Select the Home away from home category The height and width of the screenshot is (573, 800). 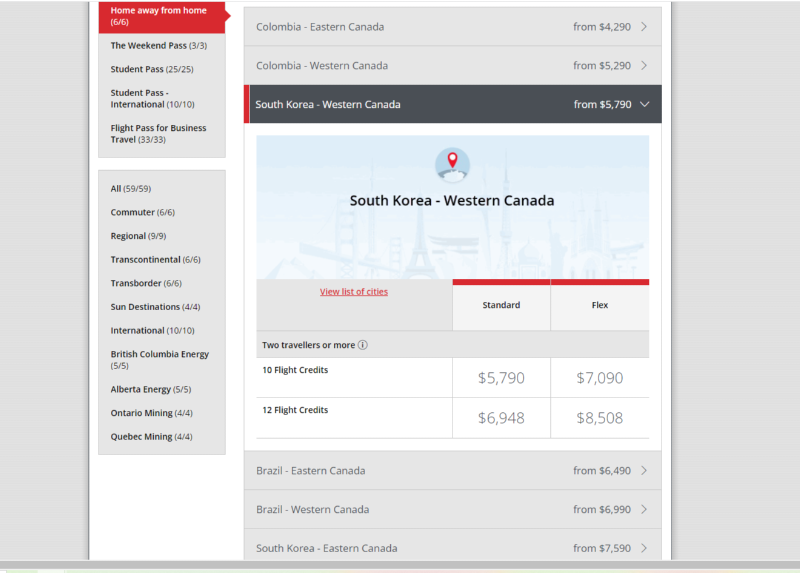click(x=158, y=16)
